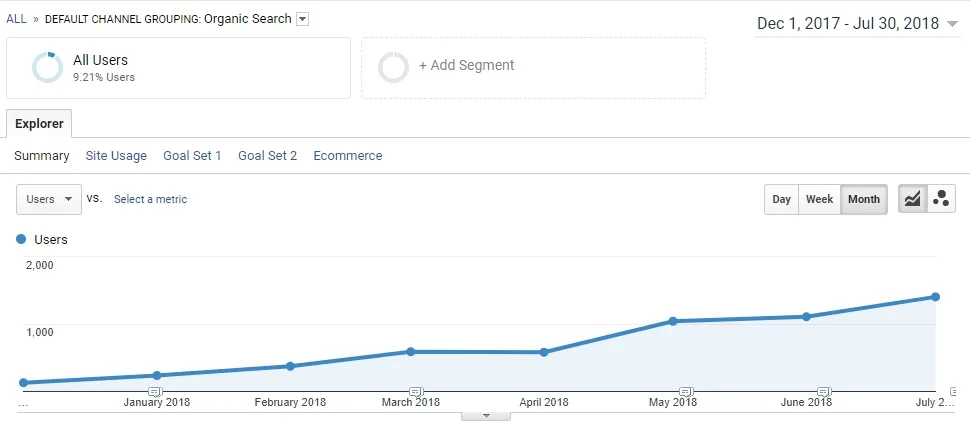The image size is (970, 423).
Task: Click the All Users segment donut icon
Action: pyautogui.click(x=48, y=67)
